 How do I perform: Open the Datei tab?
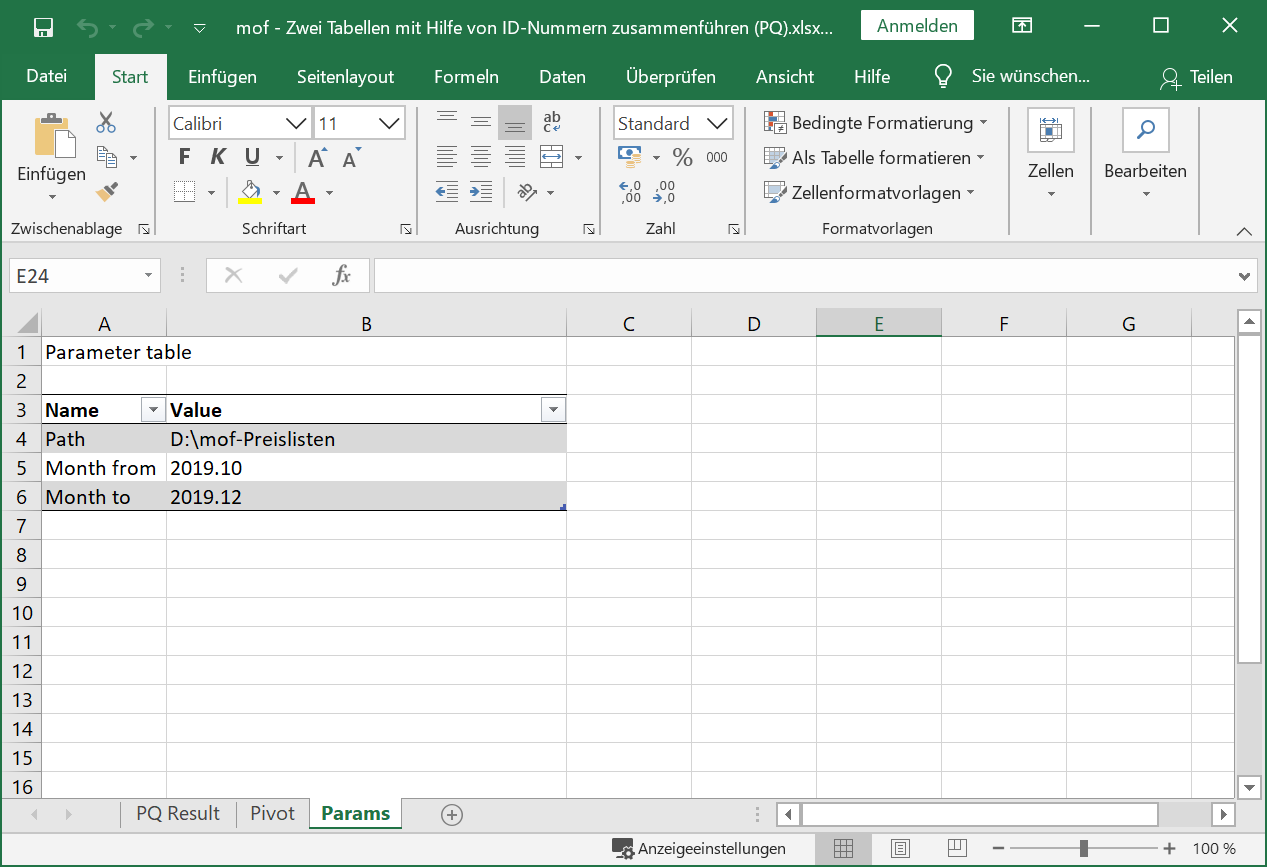coord(47,77)
